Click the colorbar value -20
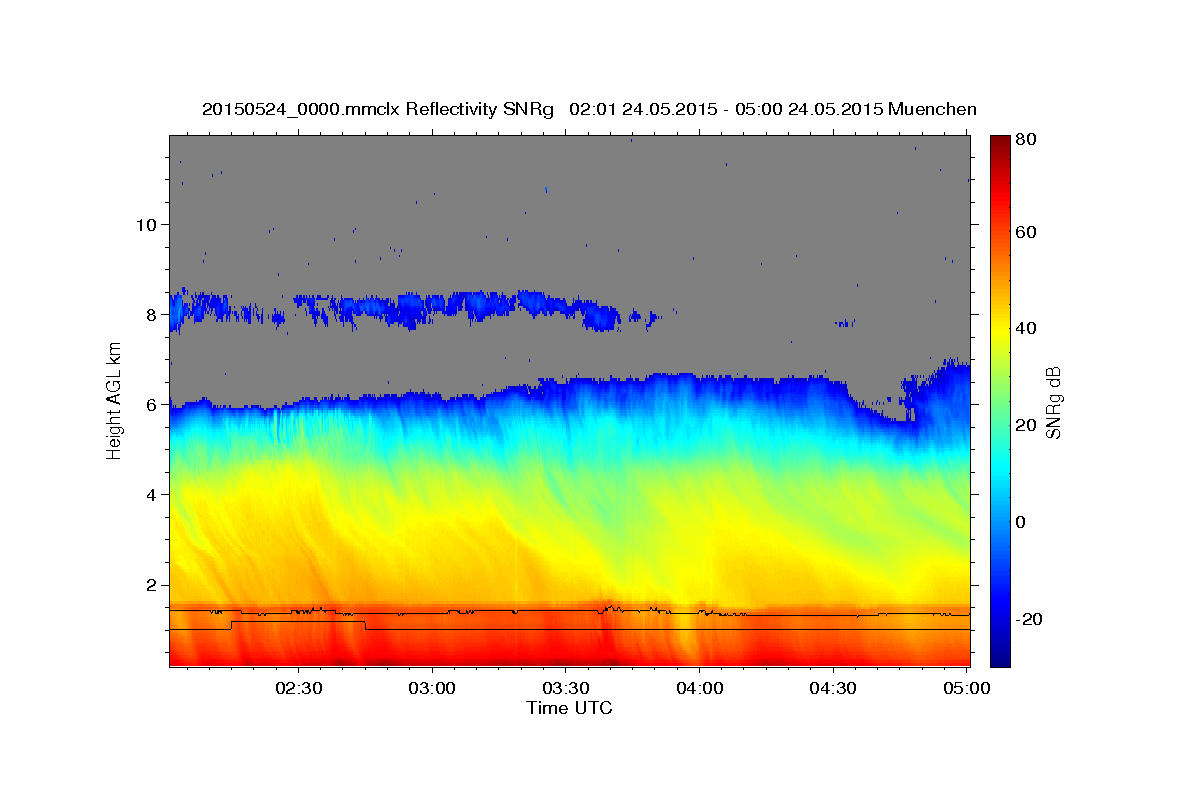This screenshot has height=800, width=1200. [1028, 619]
